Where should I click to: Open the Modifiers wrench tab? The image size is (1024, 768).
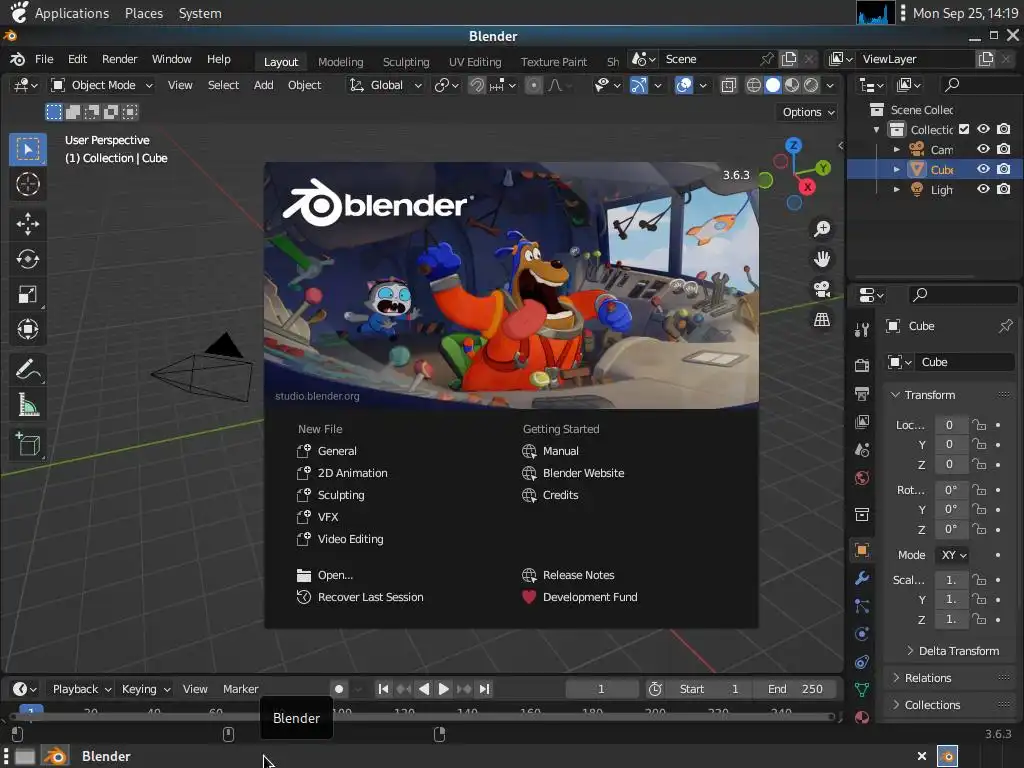coord(862,578)
